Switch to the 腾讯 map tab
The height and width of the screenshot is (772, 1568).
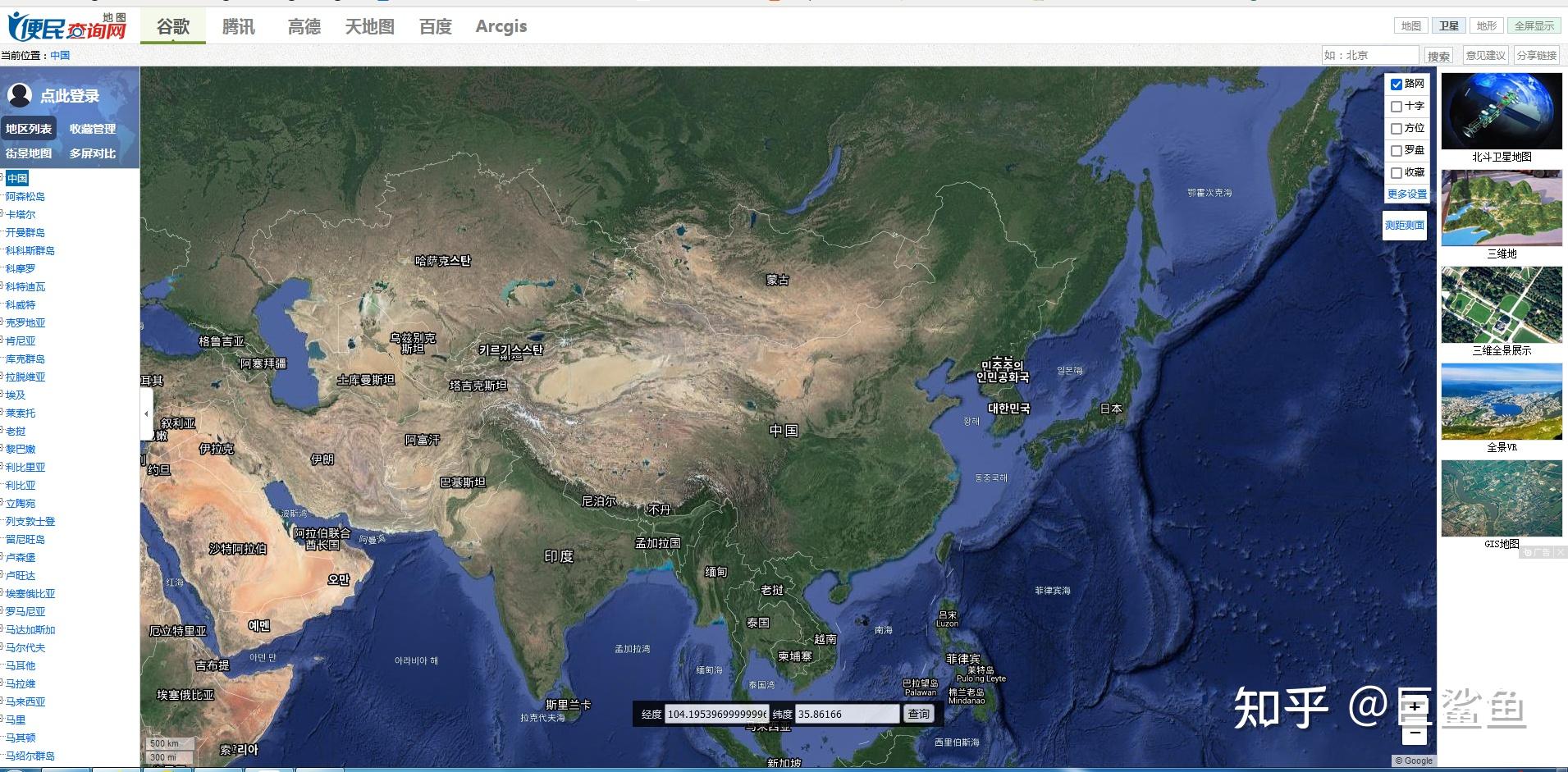tap(239, 26)
